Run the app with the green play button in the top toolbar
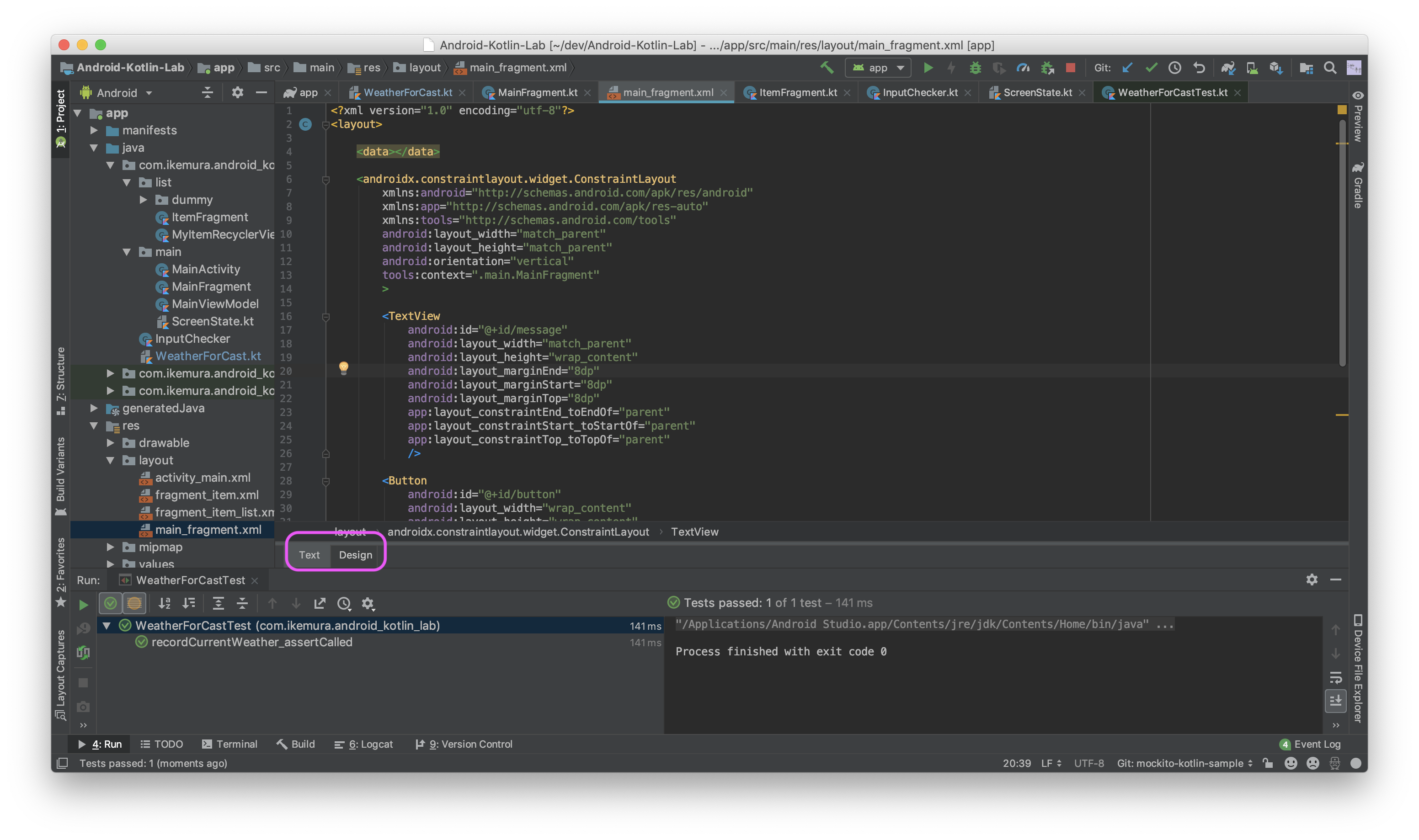Image resolution: width=1419 pixels, height=840 pixels. pyautogui.click(x=928, y=68)
